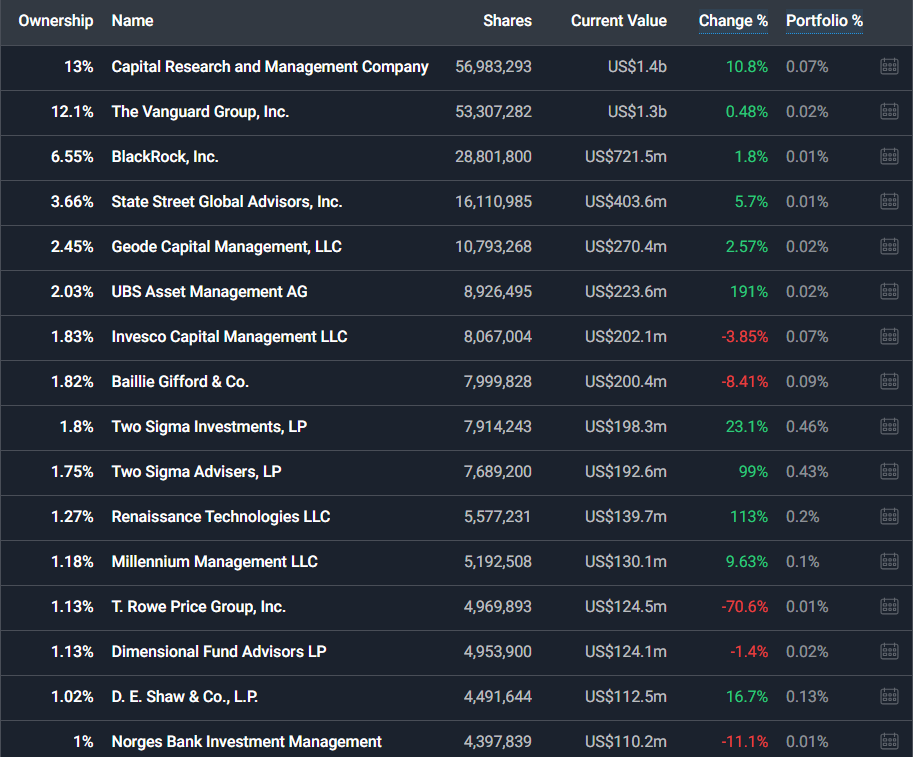Open calendar icon for Geode Capital Management row

point(889,246)
